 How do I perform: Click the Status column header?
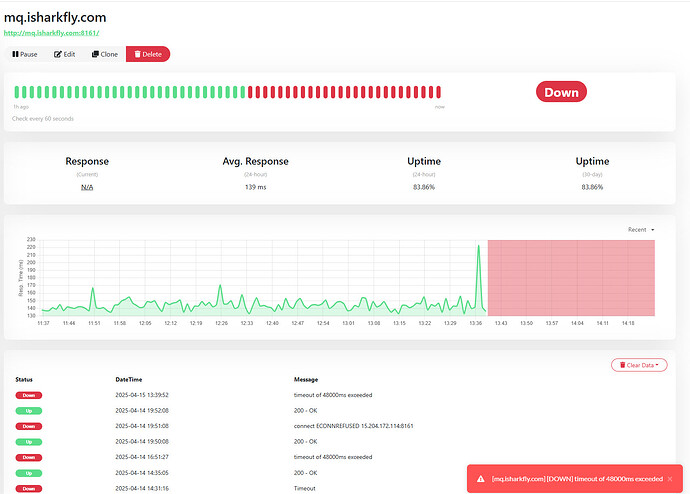click(24, 380)
